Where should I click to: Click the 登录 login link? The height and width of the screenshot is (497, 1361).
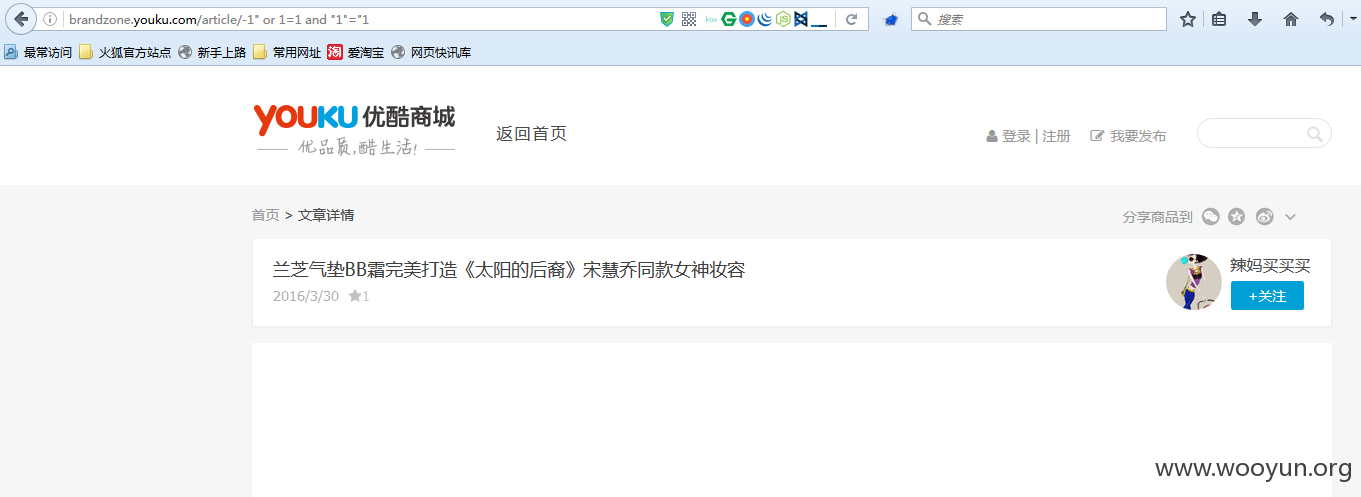pos(1016,136)
